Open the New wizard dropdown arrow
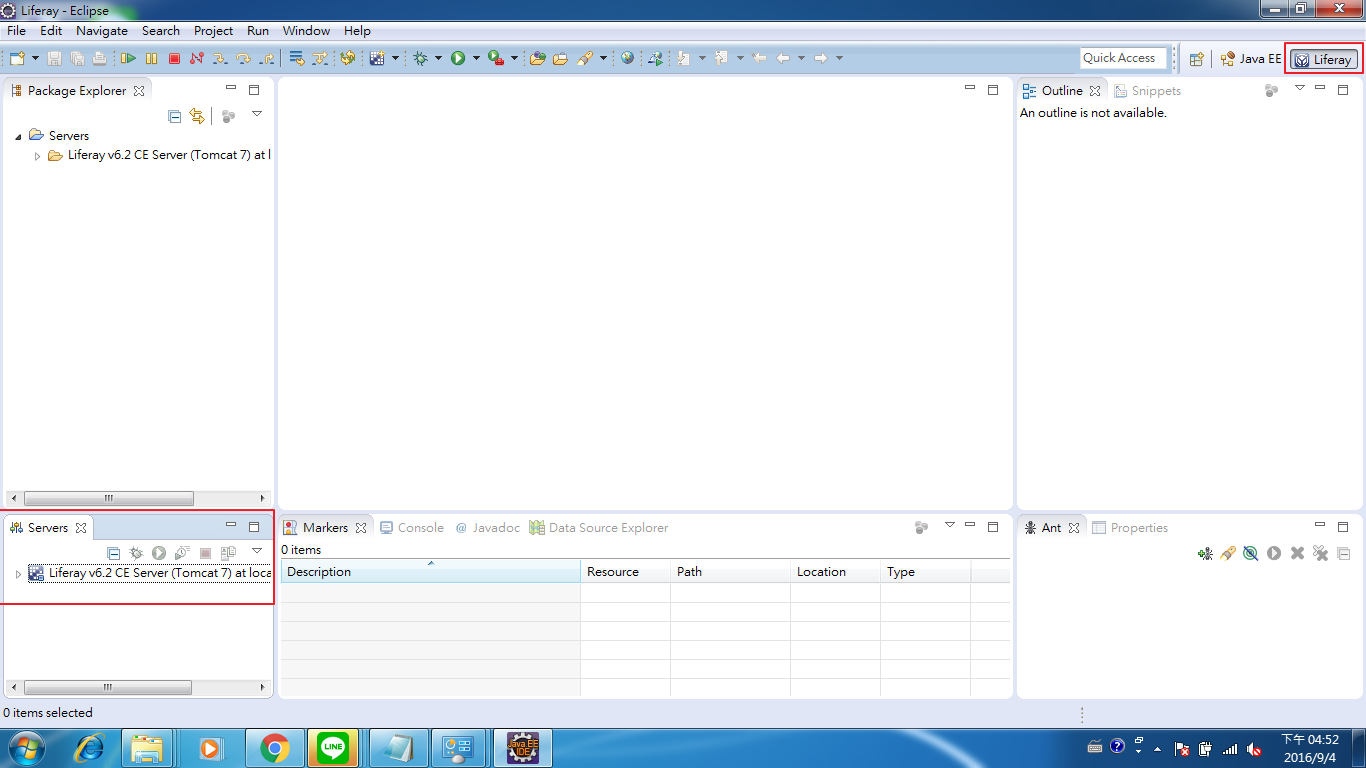 (35, 59)
